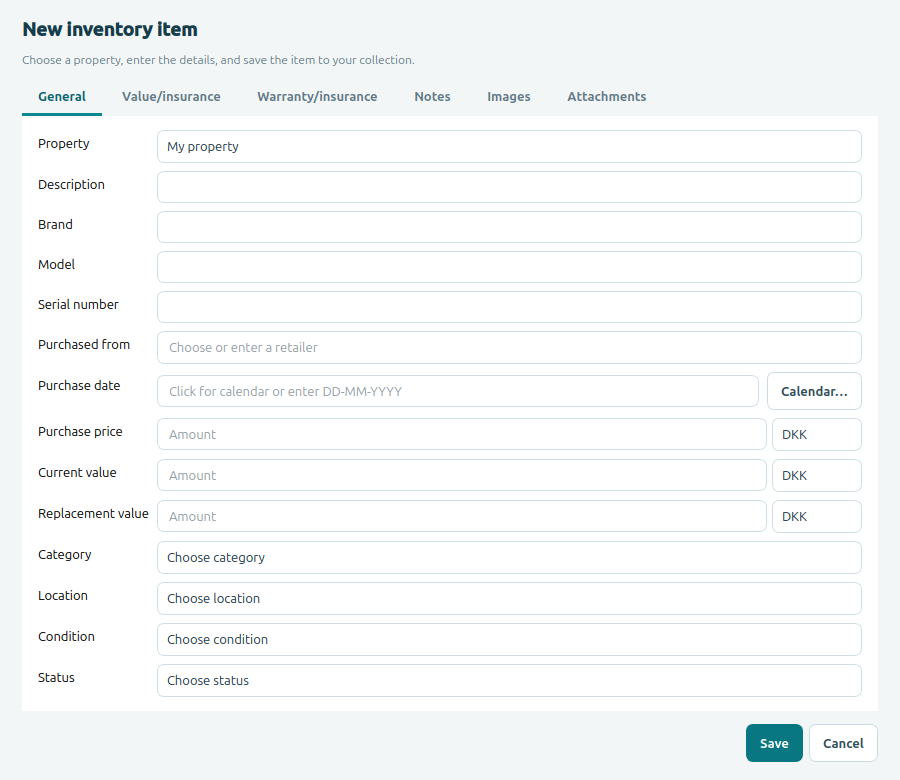Focus the Purchased from retailer field
The width and height of the screenshot is (900, 780).
point(509,347)
